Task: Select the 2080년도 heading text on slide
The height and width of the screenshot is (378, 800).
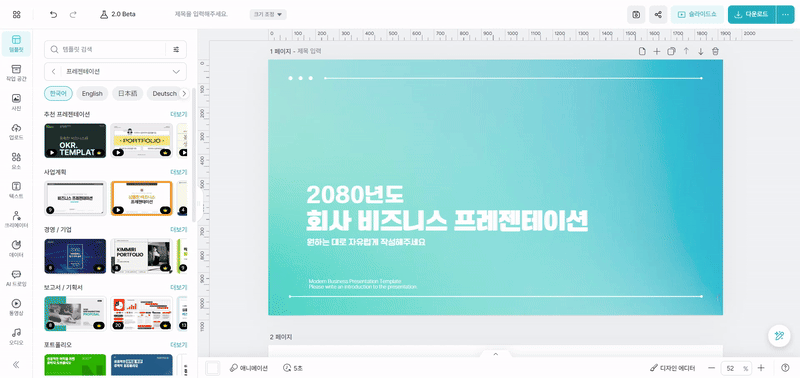Action: 355,194
